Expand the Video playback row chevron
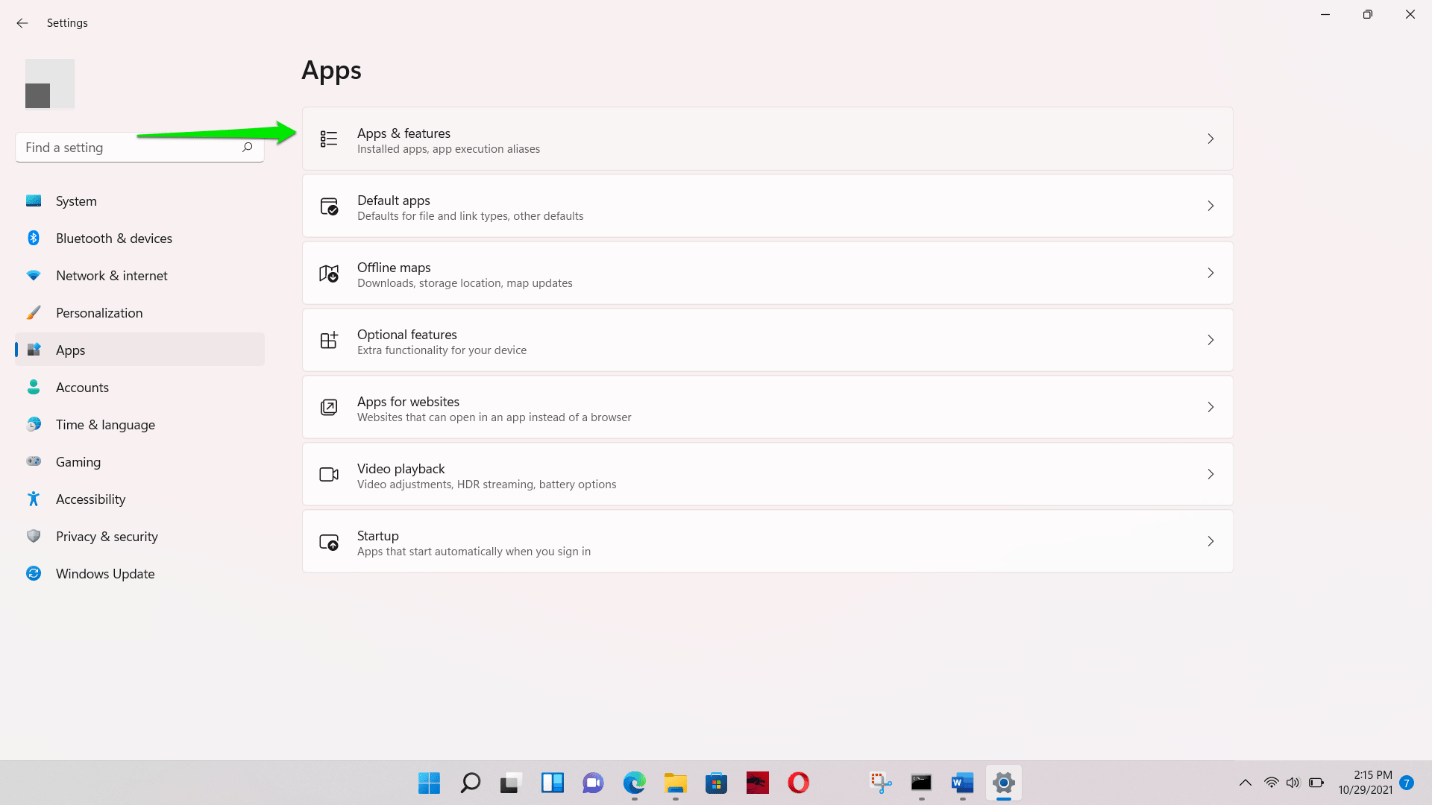Screen dimensions: 1432x805 (1210, 474)
